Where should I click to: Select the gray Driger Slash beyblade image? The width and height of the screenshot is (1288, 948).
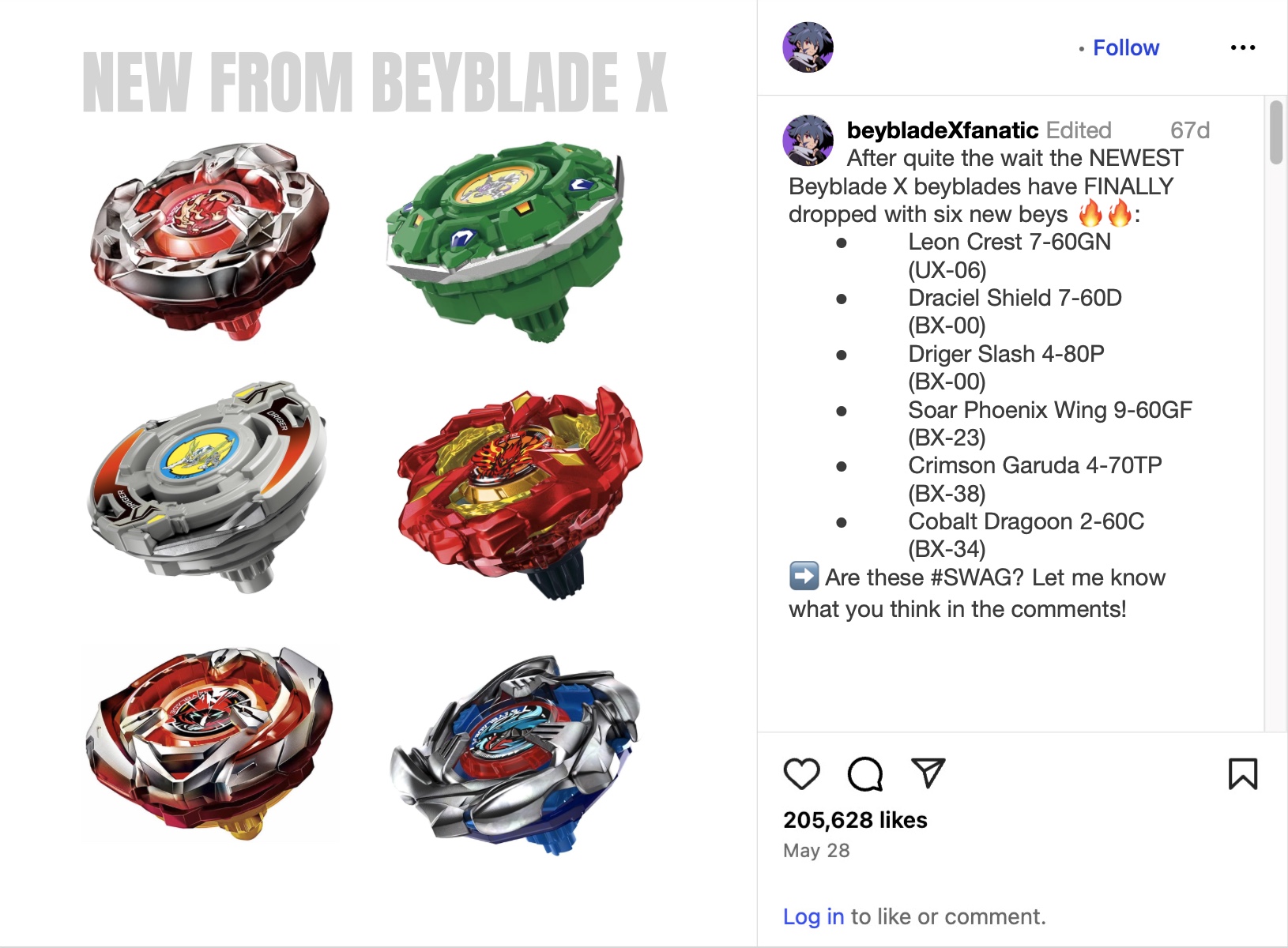207,487
